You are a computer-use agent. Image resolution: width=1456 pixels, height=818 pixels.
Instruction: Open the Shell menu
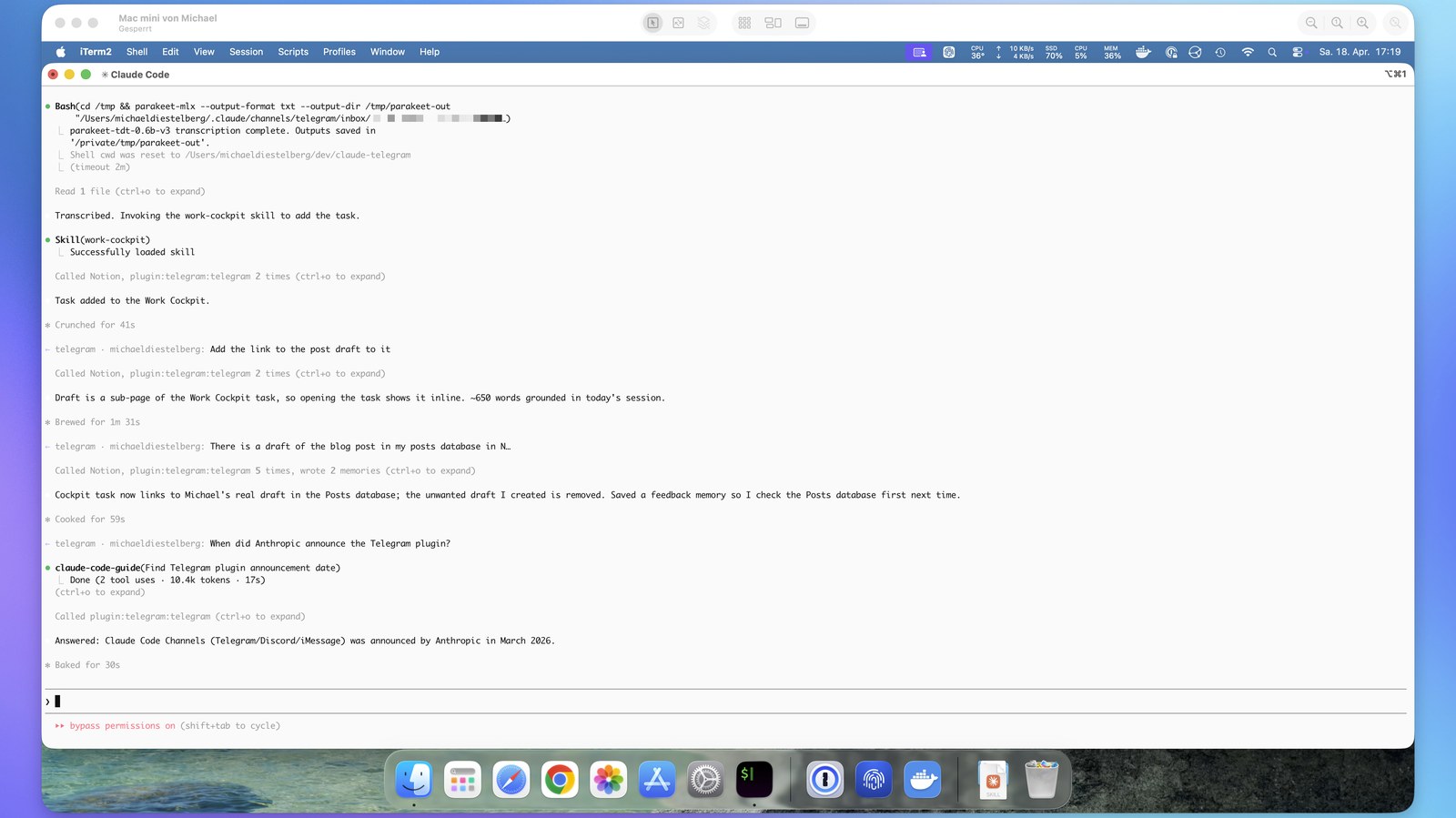click(x=136, y=52)
